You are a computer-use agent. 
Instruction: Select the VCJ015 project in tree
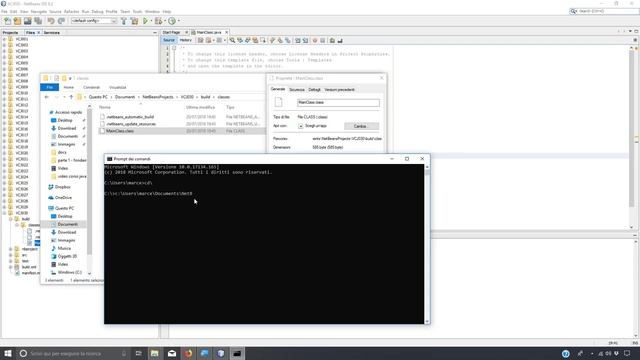tap(22, 123)
